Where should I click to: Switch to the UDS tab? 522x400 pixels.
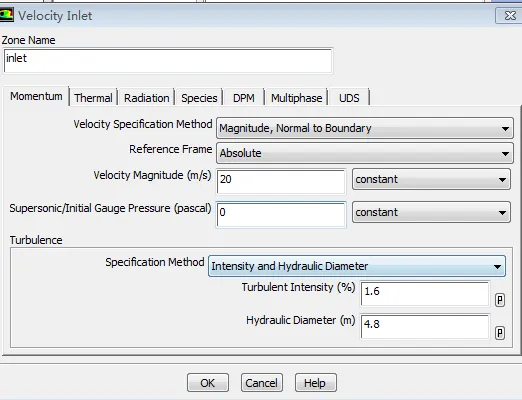click(x=349, y=98)
